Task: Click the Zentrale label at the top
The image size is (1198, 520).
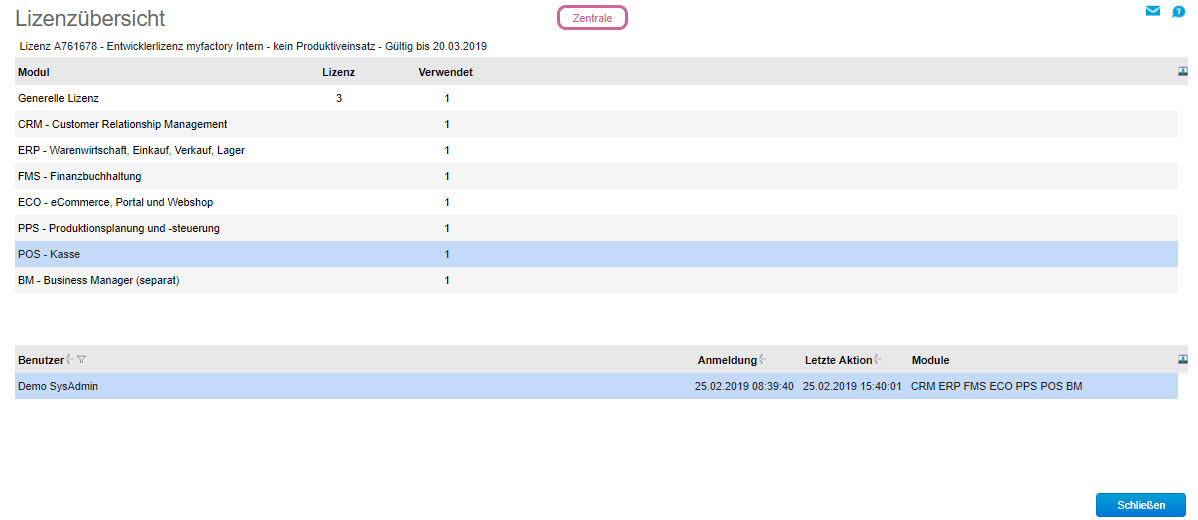Action: (592, 18)
